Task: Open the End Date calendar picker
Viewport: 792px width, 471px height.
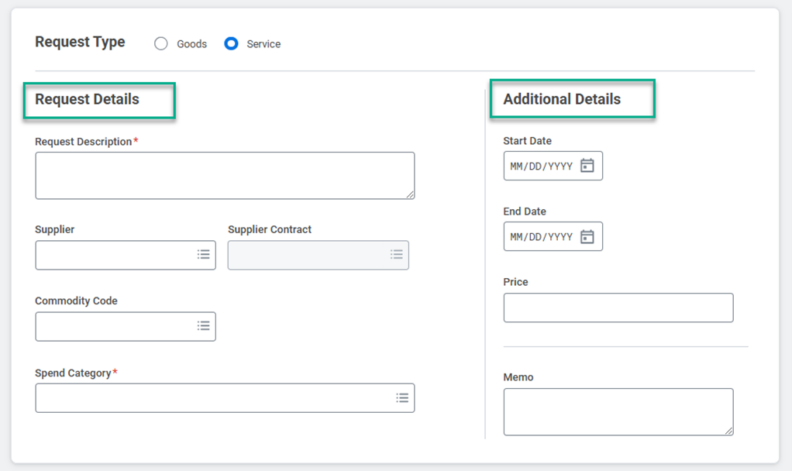Action: click(587, 237)
